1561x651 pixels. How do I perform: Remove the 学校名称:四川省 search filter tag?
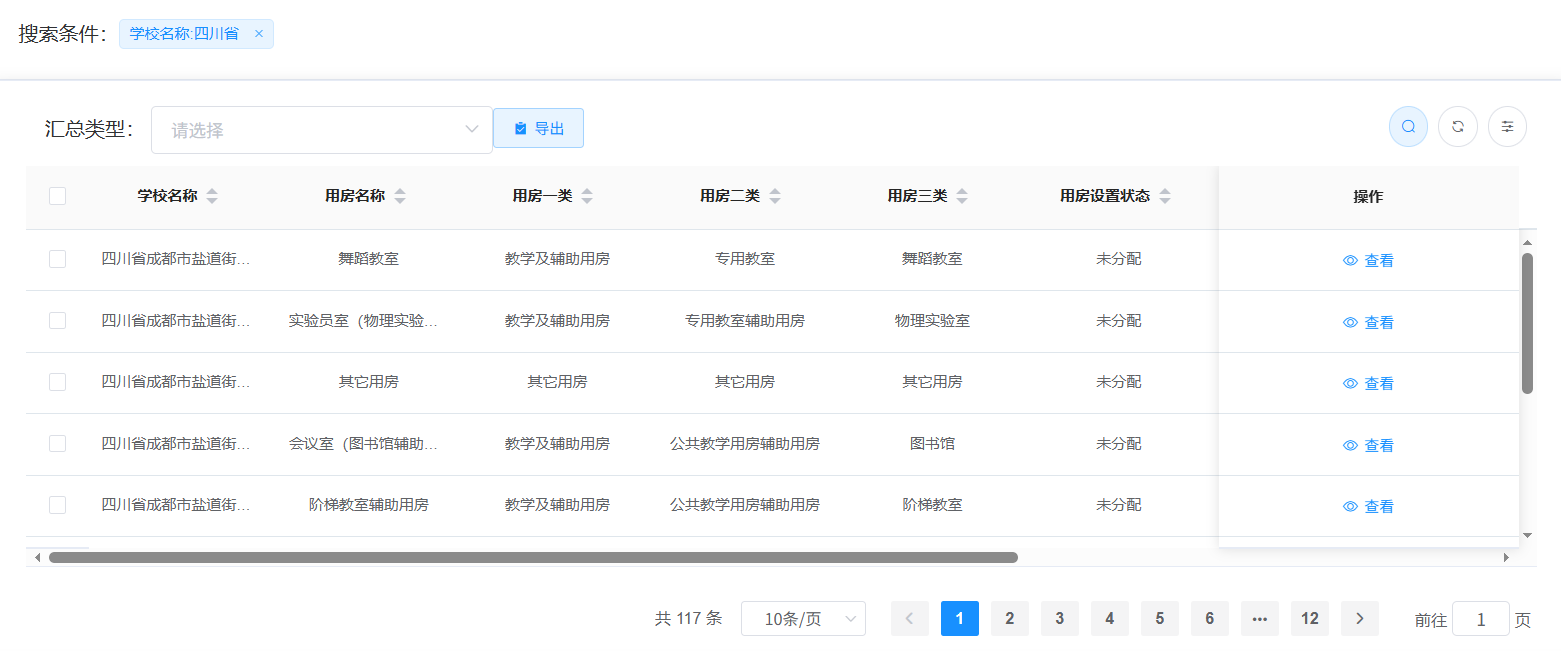259,34
